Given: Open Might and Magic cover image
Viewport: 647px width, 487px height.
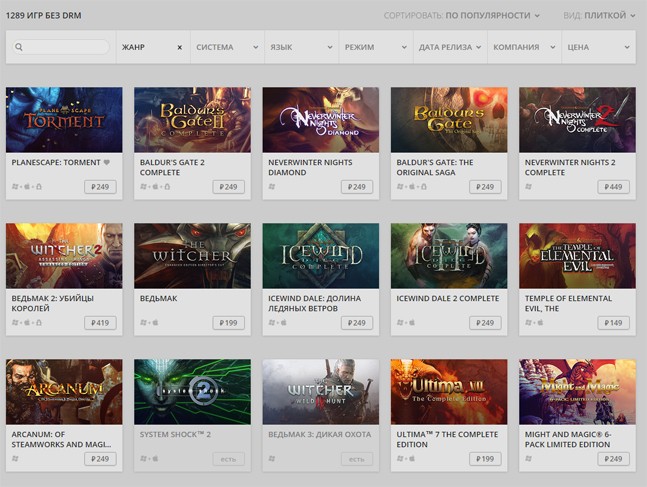Looking at the screenshot, I should 577,392.
